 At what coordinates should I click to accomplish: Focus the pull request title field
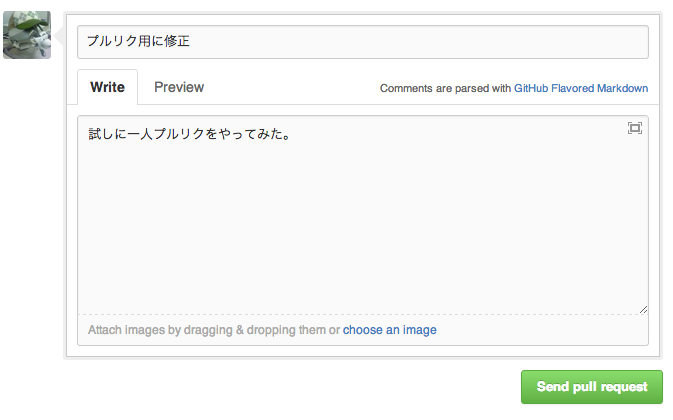pos(362,42)
